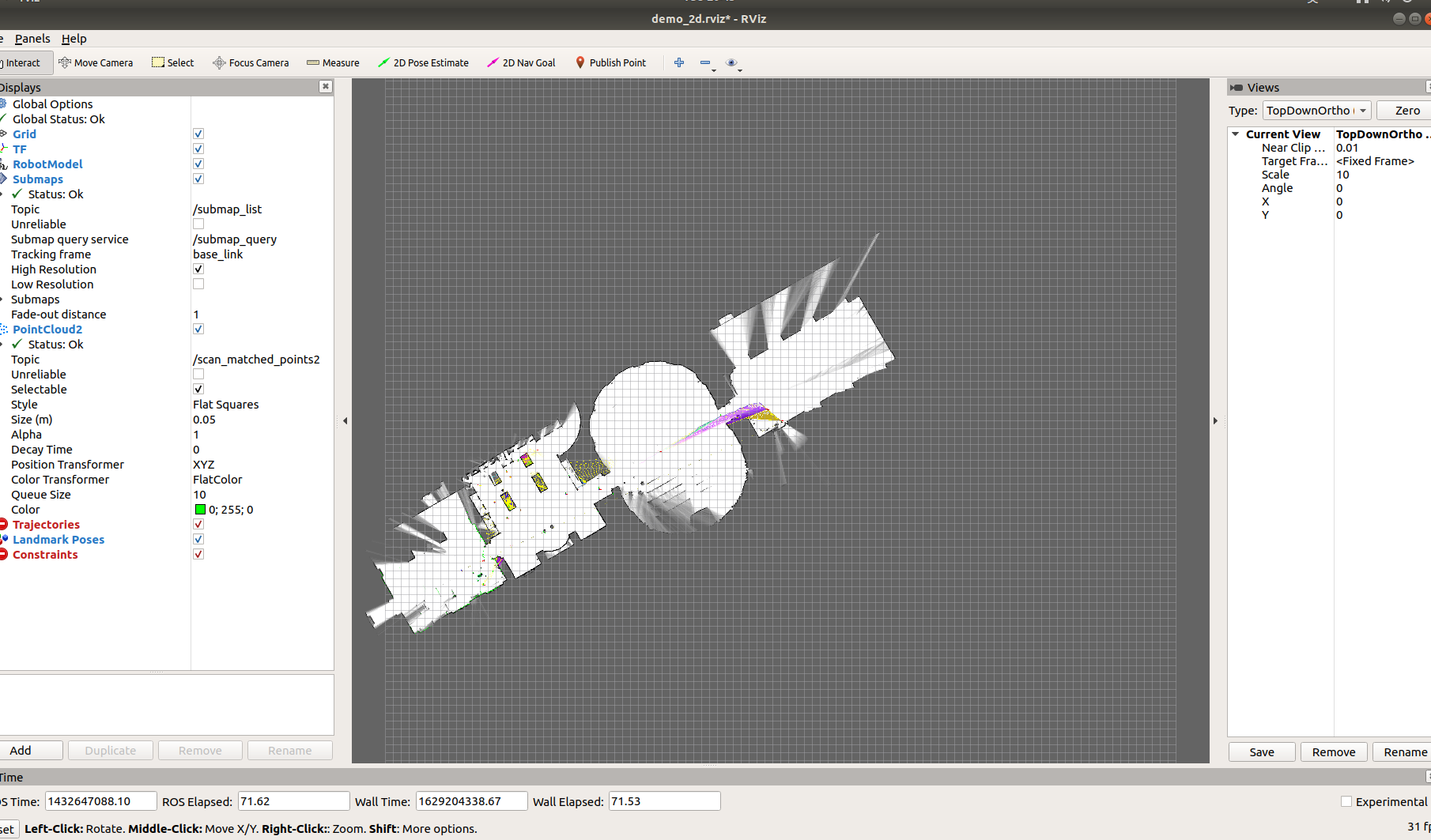Click the Wall Time input field

470,800
